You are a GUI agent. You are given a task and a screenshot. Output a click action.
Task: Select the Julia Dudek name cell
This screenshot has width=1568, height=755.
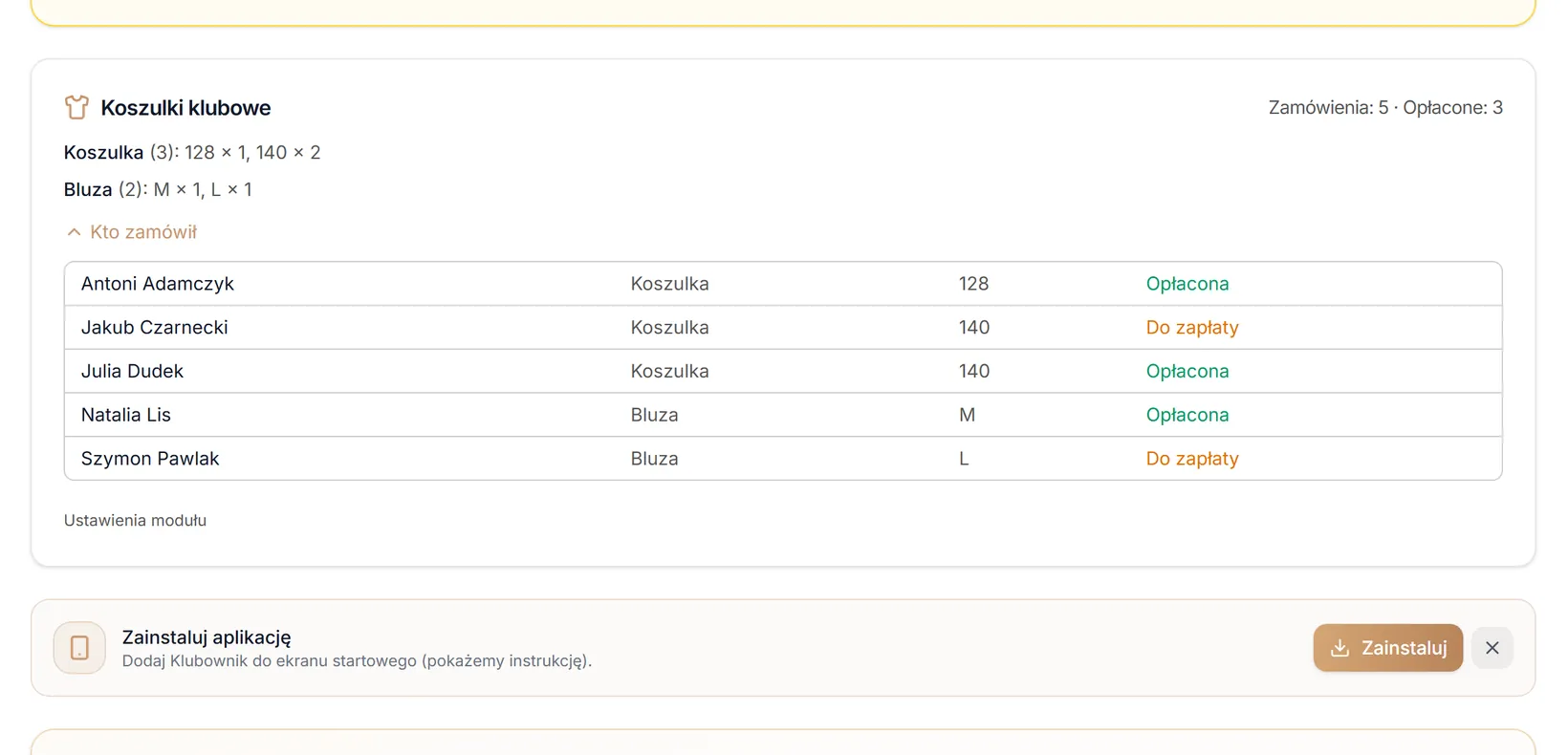point(132,372)
